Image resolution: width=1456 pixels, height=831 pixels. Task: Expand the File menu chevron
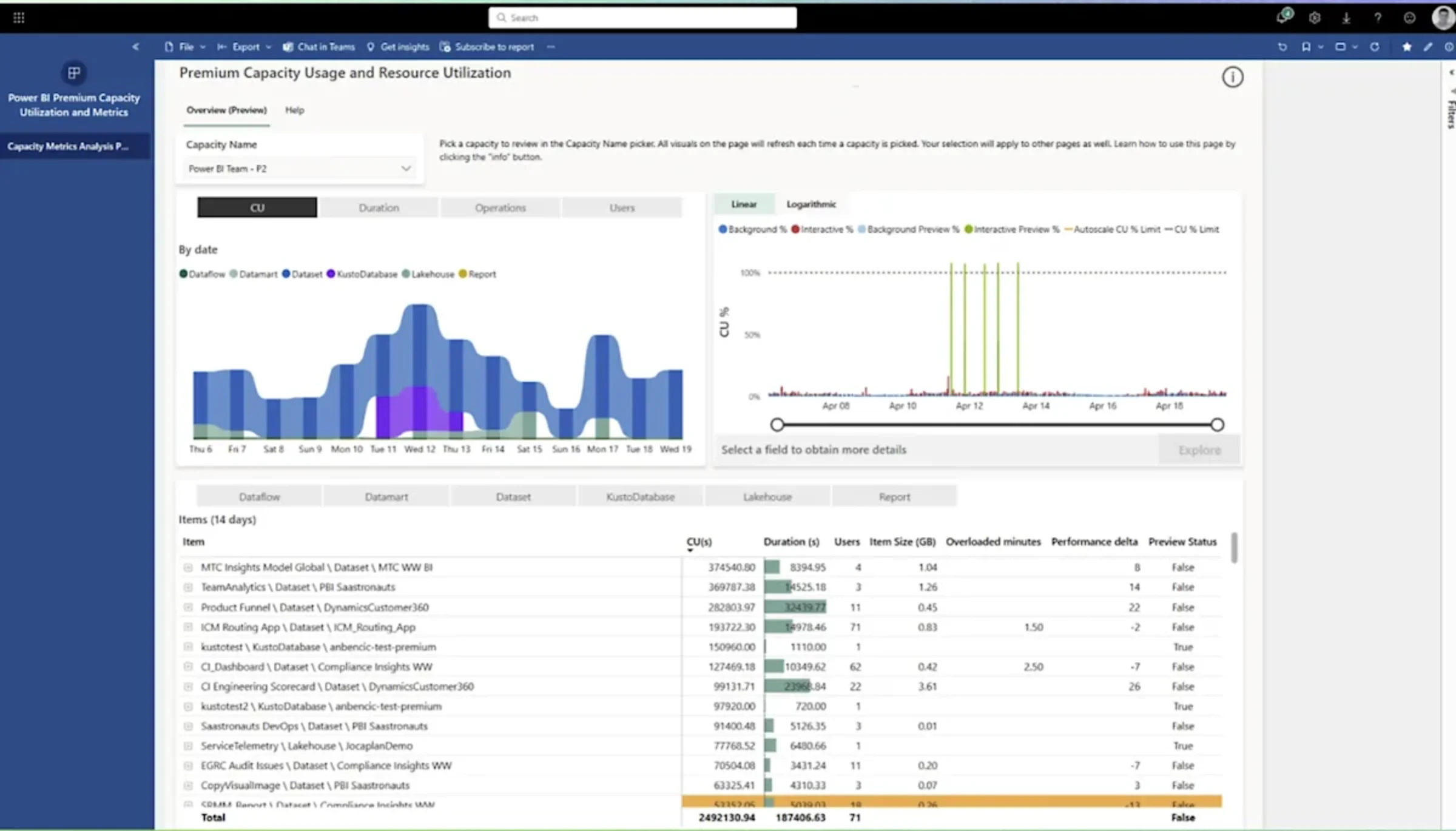pyautogui.click(x=203, y=47)
